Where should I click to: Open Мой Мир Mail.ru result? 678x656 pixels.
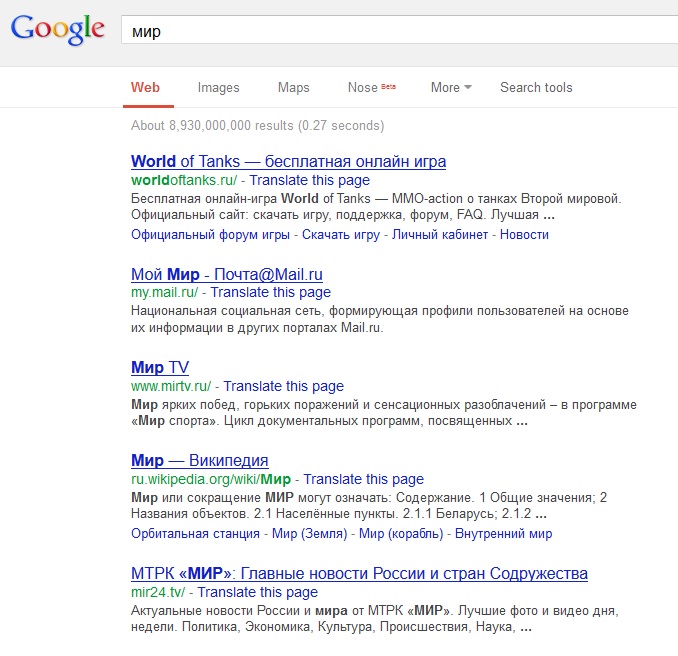227,274
